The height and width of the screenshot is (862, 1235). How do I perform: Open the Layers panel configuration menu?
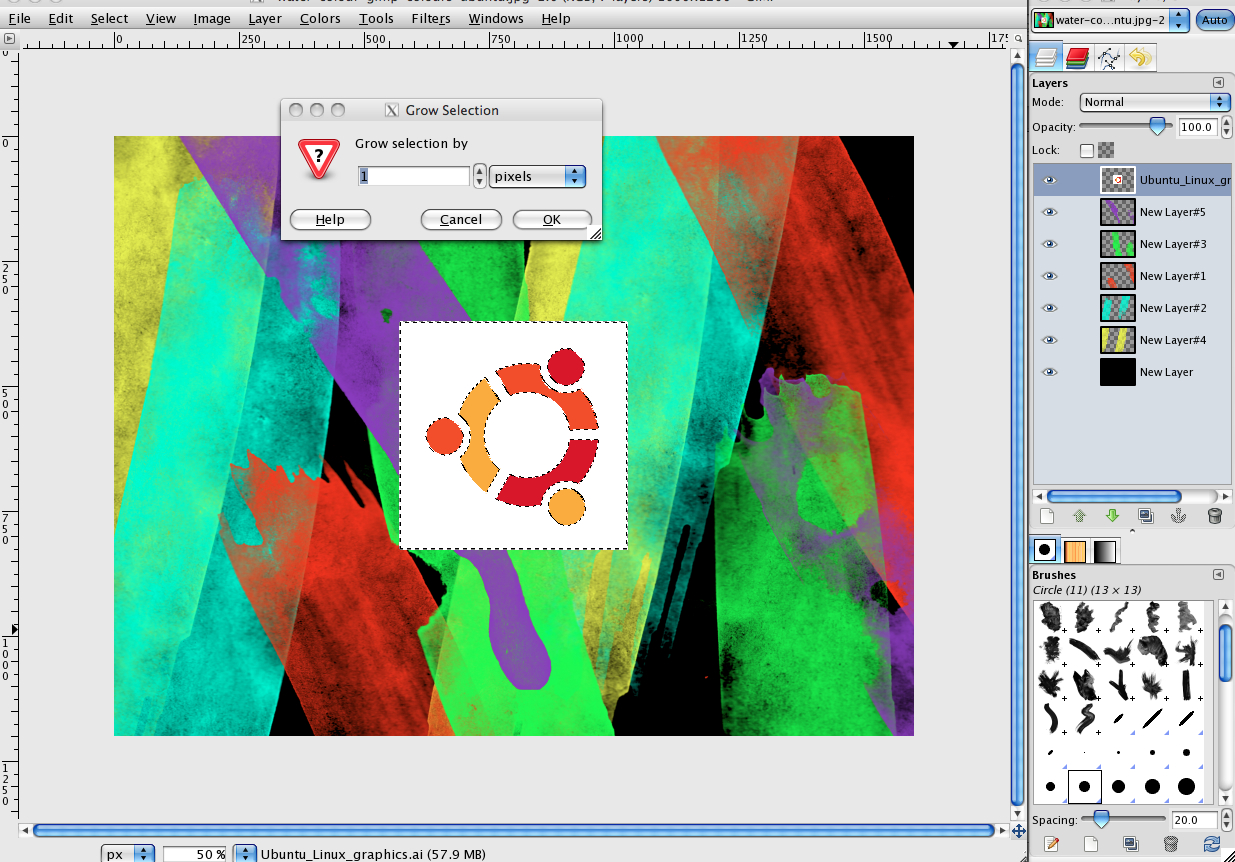pyautogui.click(x=1218, y=83)
